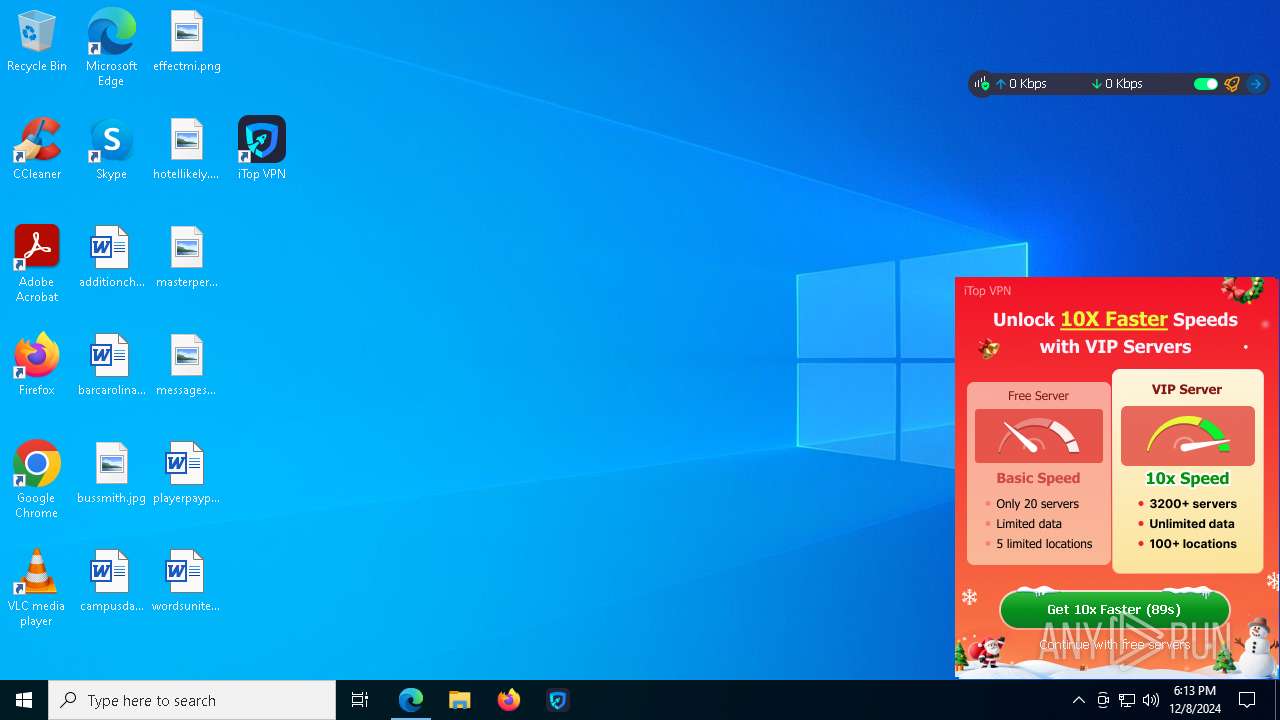Image resolution: width=1280 pixels, height=720 pixels.
Task: Select the barcarolina Word document
Action: [x=111, y=366]
